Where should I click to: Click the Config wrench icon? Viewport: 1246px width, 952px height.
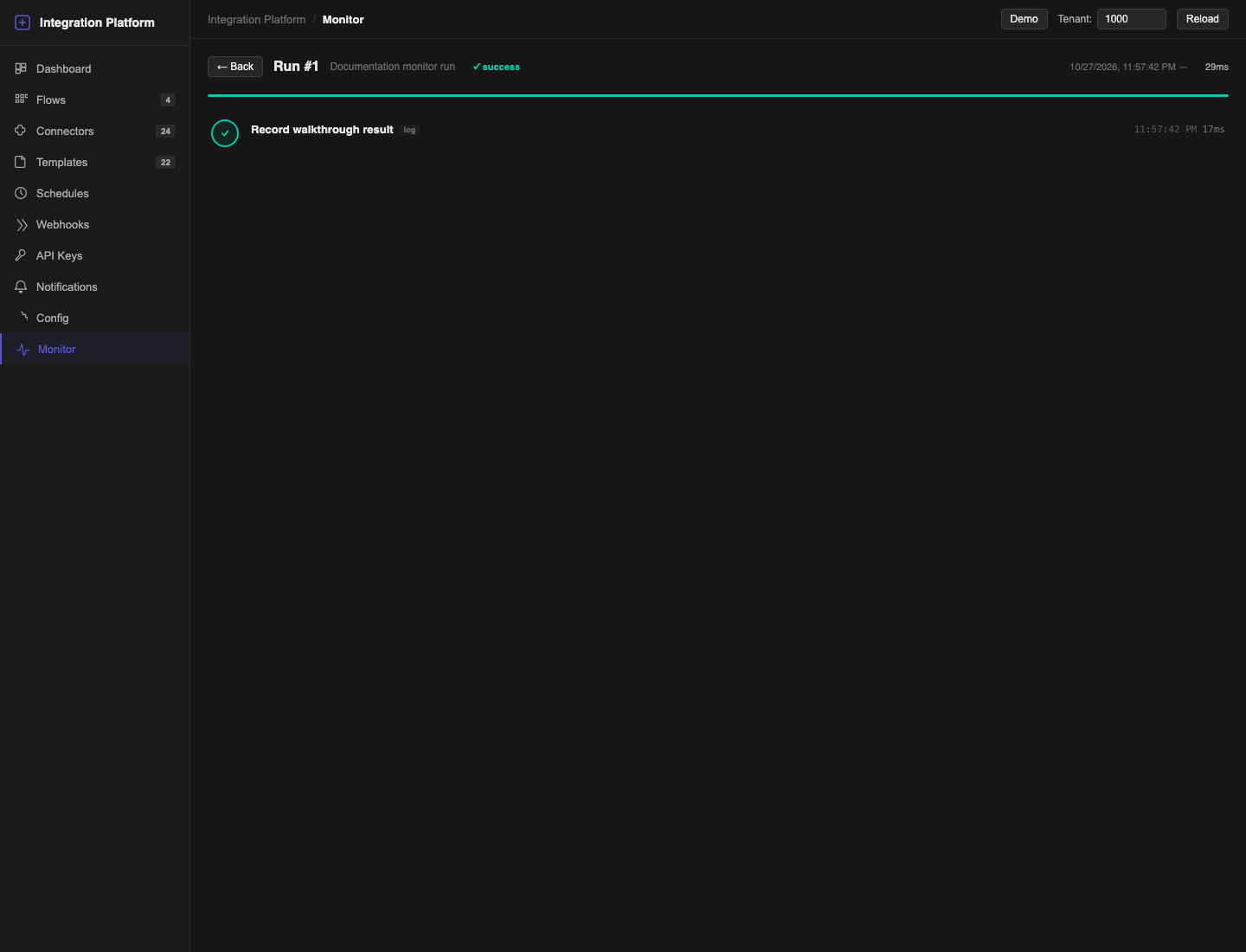pos(23,317)
